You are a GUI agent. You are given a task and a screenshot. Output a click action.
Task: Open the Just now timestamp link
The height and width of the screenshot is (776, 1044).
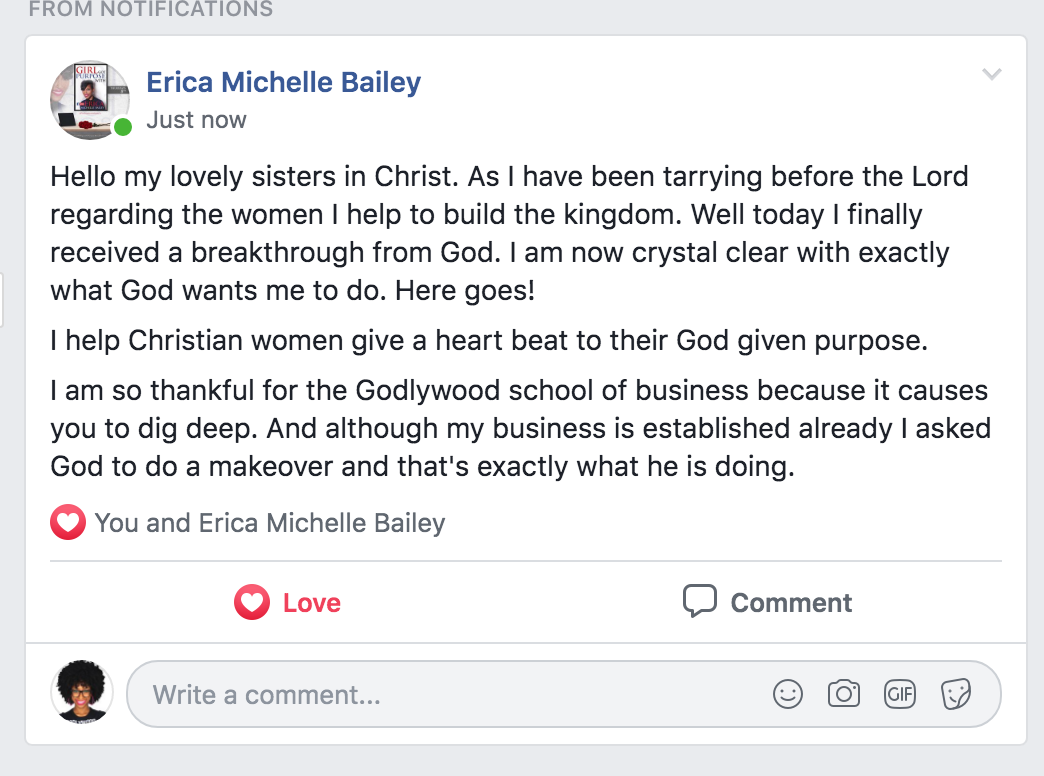pos(196,120)
